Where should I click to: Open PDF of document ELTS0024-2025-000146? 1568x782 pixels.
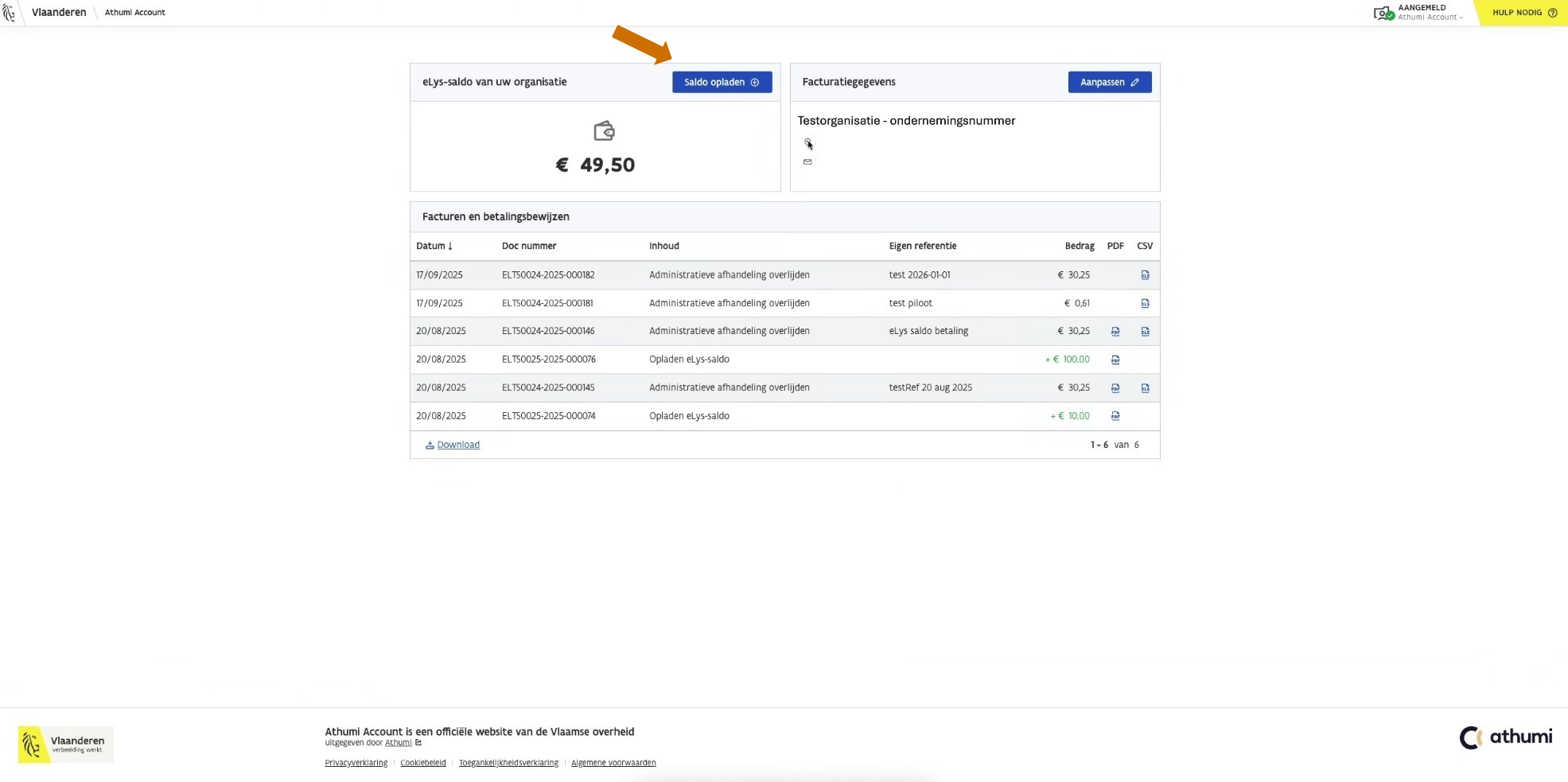point(1115,332)
